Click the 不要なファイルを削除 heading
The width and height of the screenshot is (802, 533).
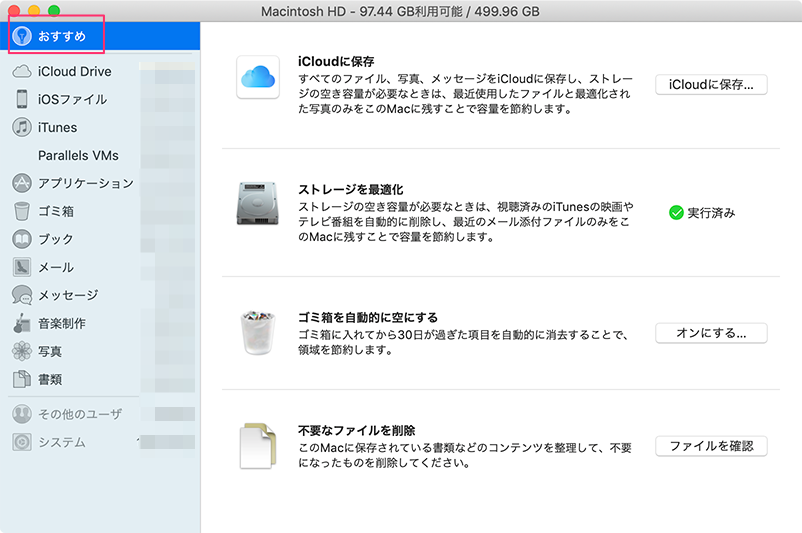[x=357, y=430]
